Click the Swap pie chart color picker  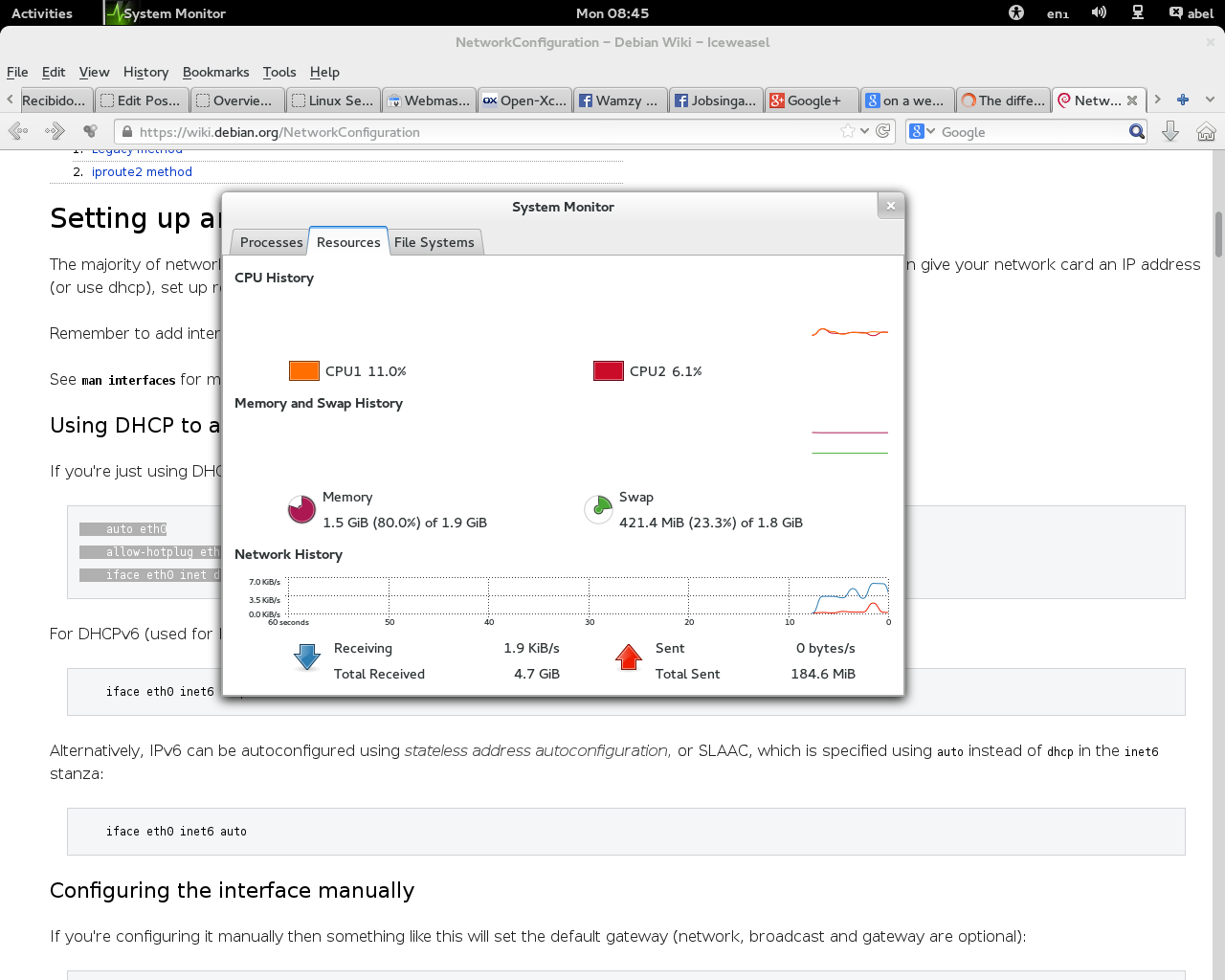tap(598, 509)
